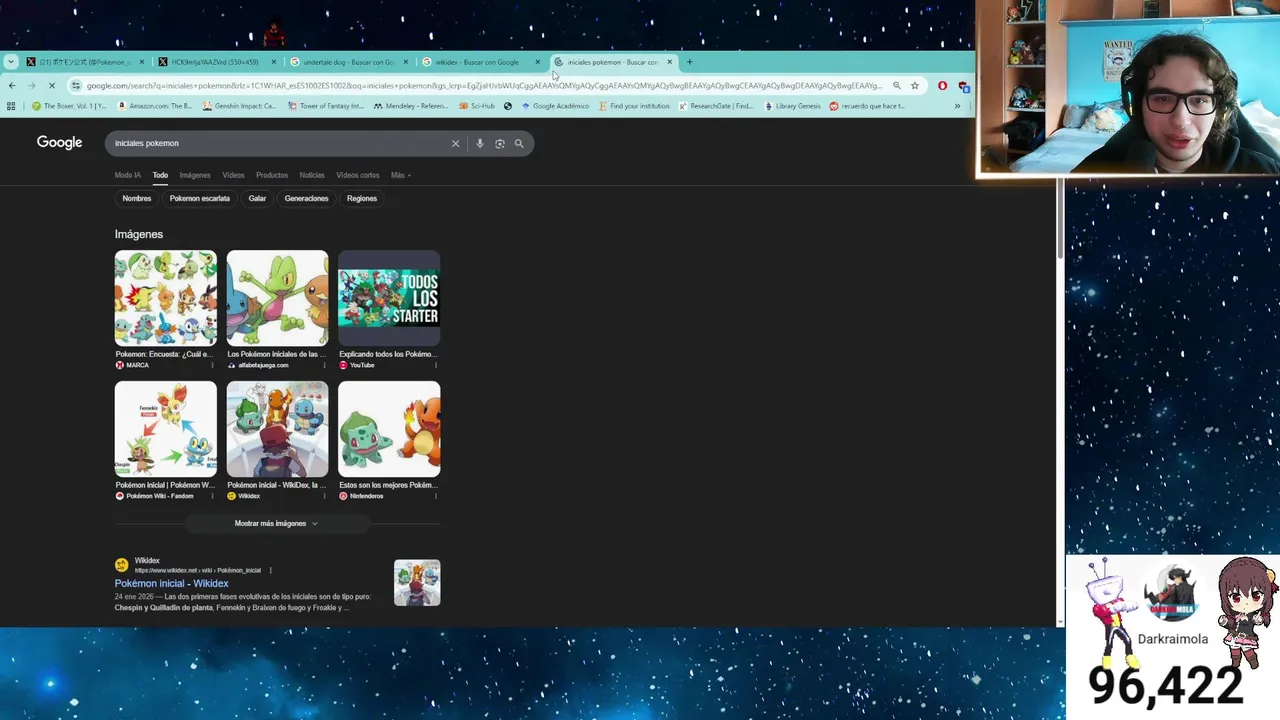The image size is (1280, 720).
Task: Open the Mendeley reference bookmark
Action: (x=411, y=106)
